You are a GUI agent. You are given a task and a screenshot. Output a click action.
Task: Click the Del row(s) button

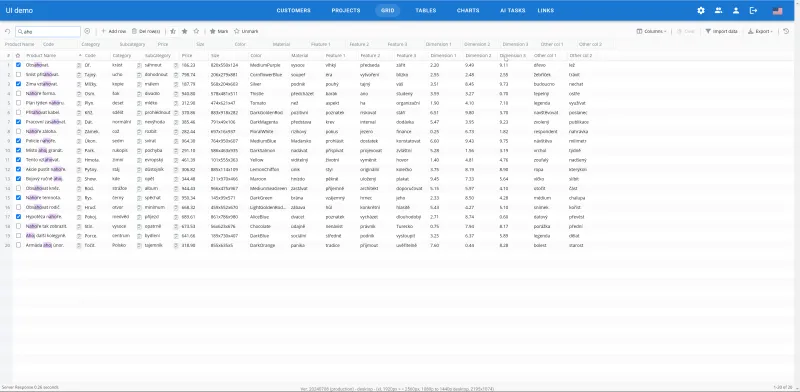(x=146, y=31)
